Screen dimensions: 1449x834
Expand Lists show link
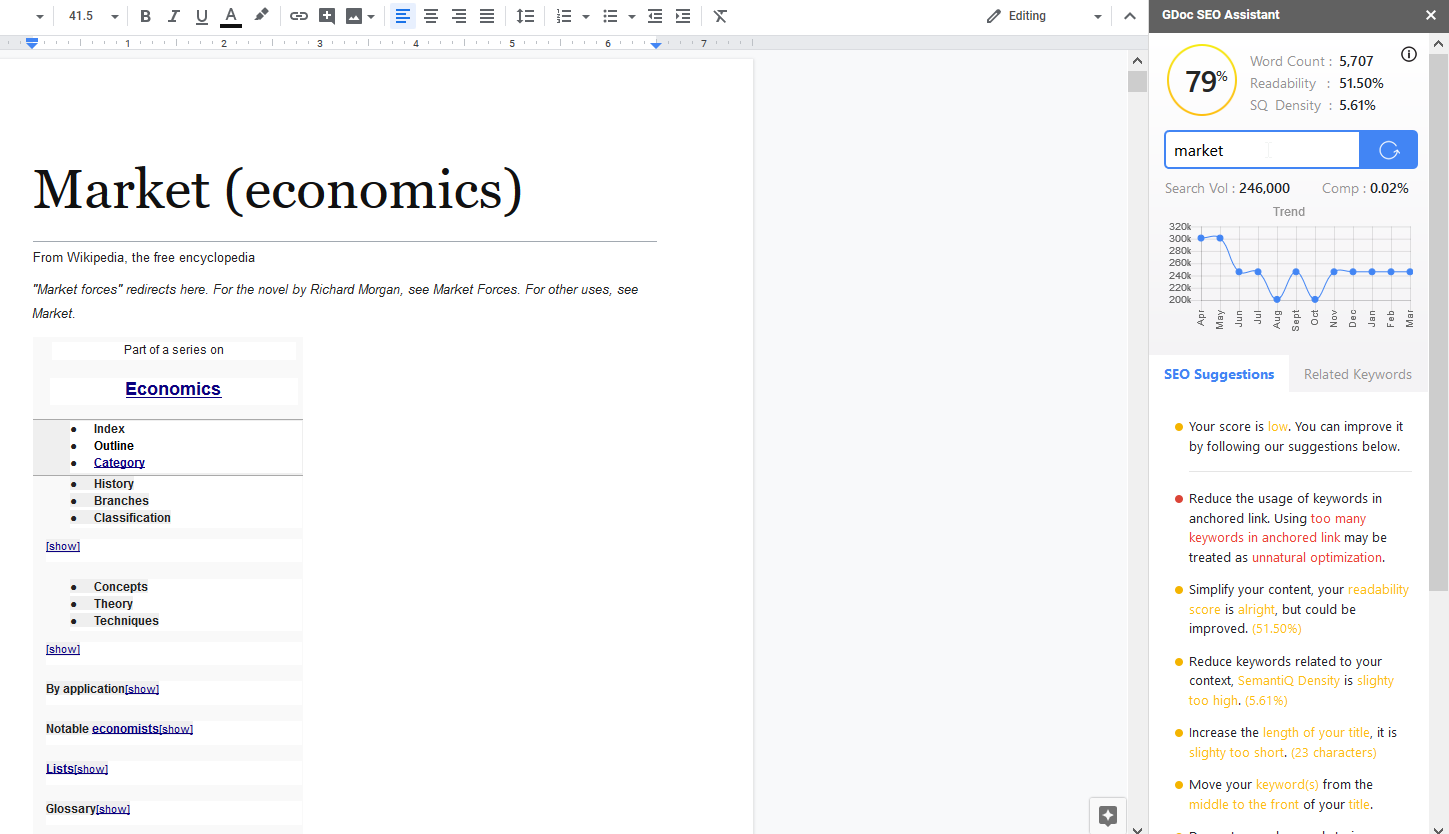tap(91, 769)
